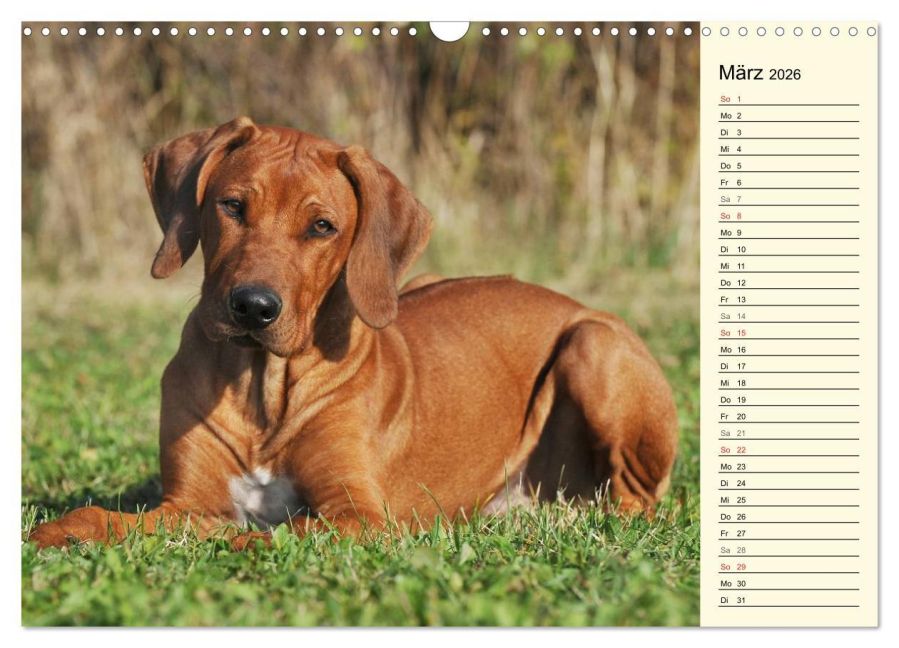Select the 'So 1' date row
This screenshot has height=648, width=899.
tap(788, 99)
